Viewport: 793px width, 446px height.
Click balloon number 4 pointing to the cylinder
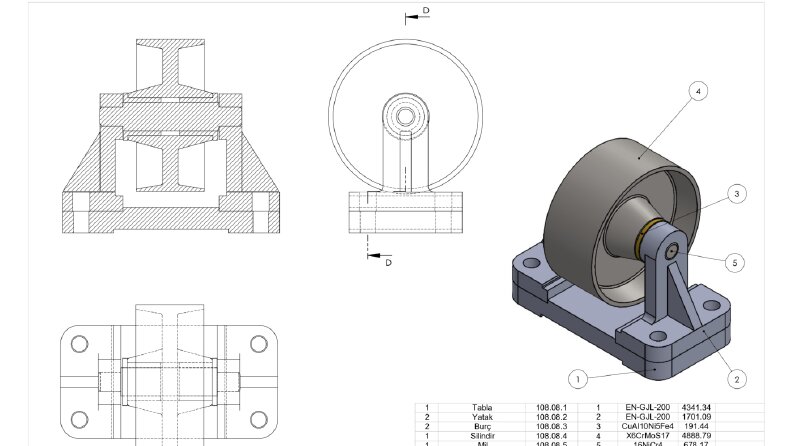(x=698, y=91)
